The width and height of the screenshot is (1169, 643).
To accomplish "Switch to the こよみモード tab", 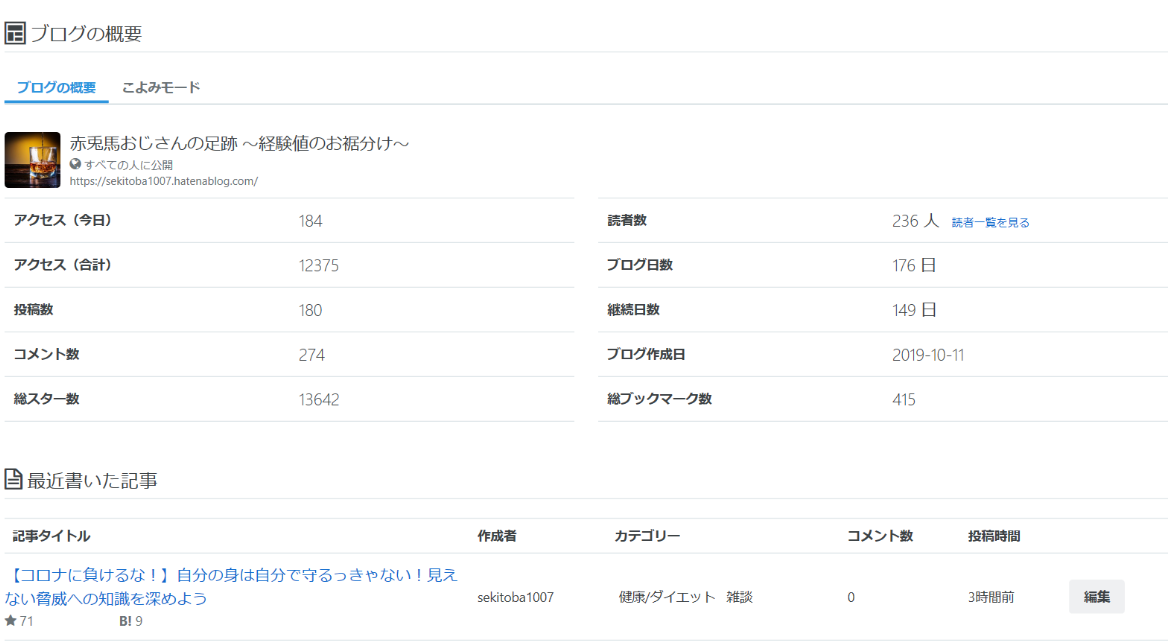I will (161, 87).
